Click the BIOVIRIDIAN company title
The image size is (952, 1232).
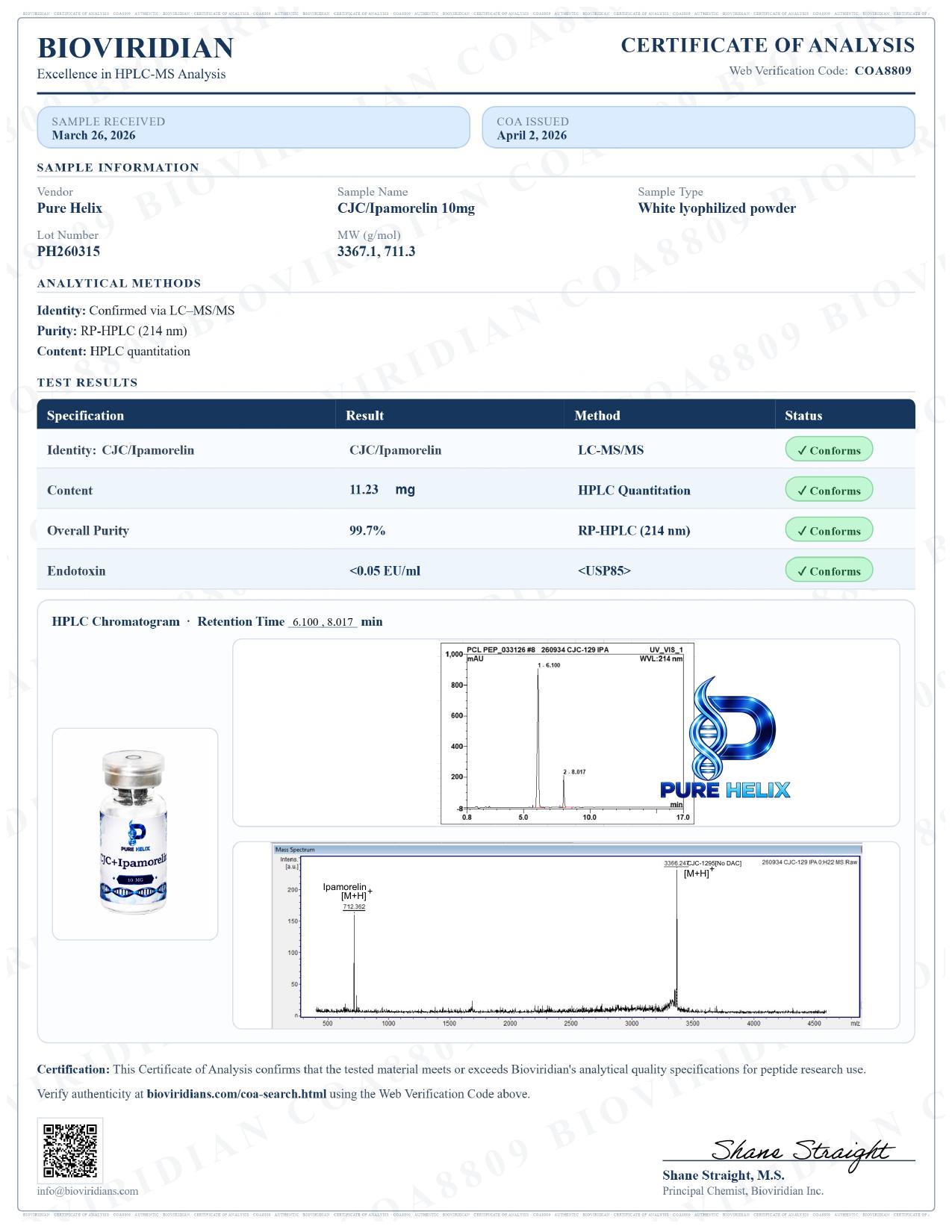coord(135,49)
